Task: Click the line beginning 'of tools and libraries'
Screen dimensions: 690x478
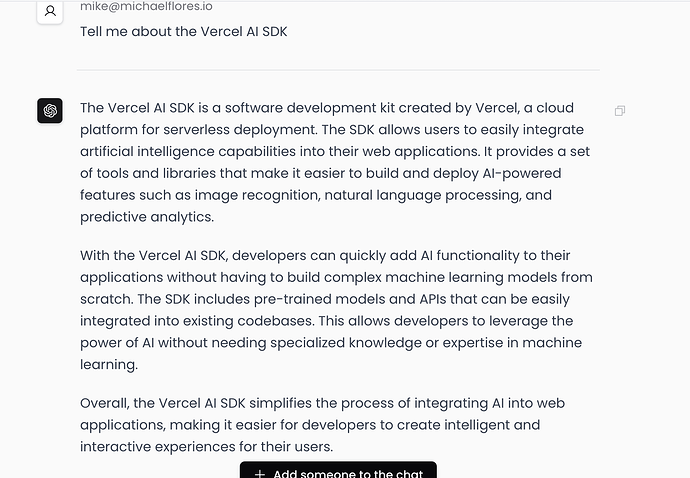Action: click(320, 173)
